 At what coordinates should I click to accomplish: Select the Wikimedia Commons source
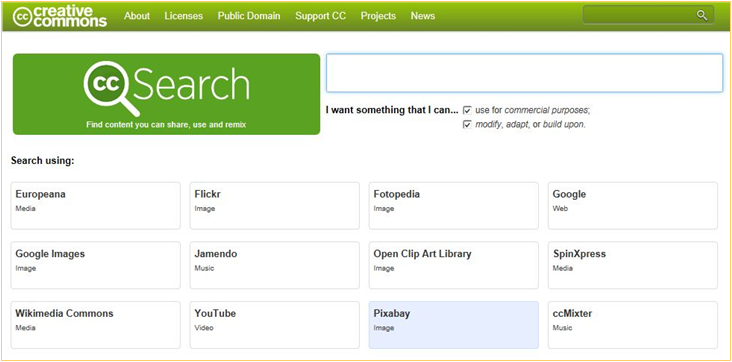(96, 325)
